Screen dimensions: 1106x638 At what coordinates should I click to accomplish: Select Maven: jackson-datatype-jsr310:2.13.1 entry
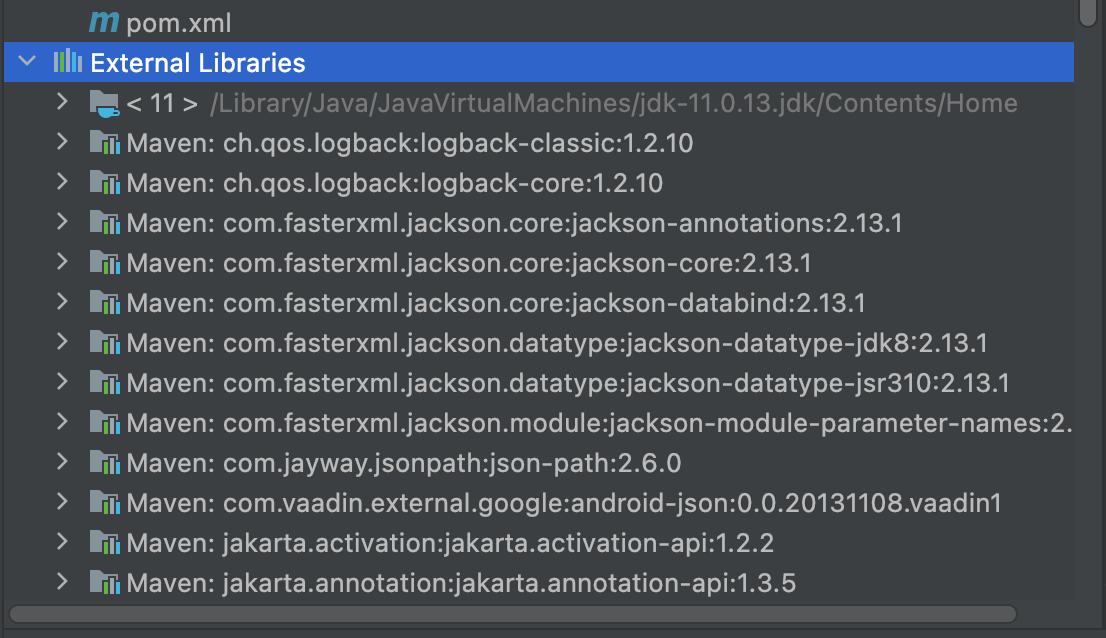point(568,383)
